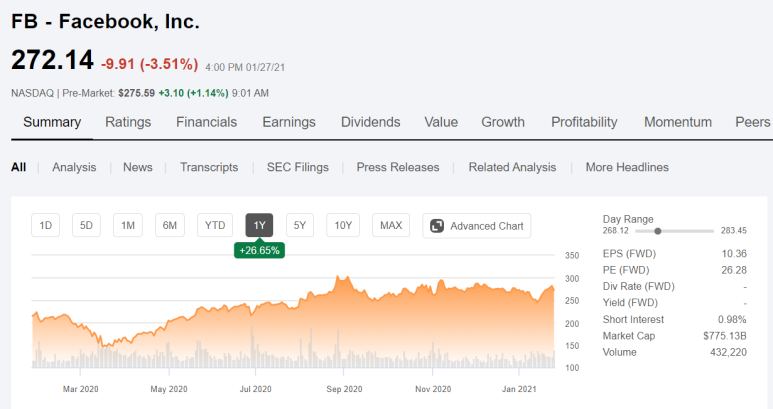Image resolution: width=773 pixels, height=409 pixels.
Task: Open the More Headlines link
Action: pyautogui.click(x=627, y=167)
